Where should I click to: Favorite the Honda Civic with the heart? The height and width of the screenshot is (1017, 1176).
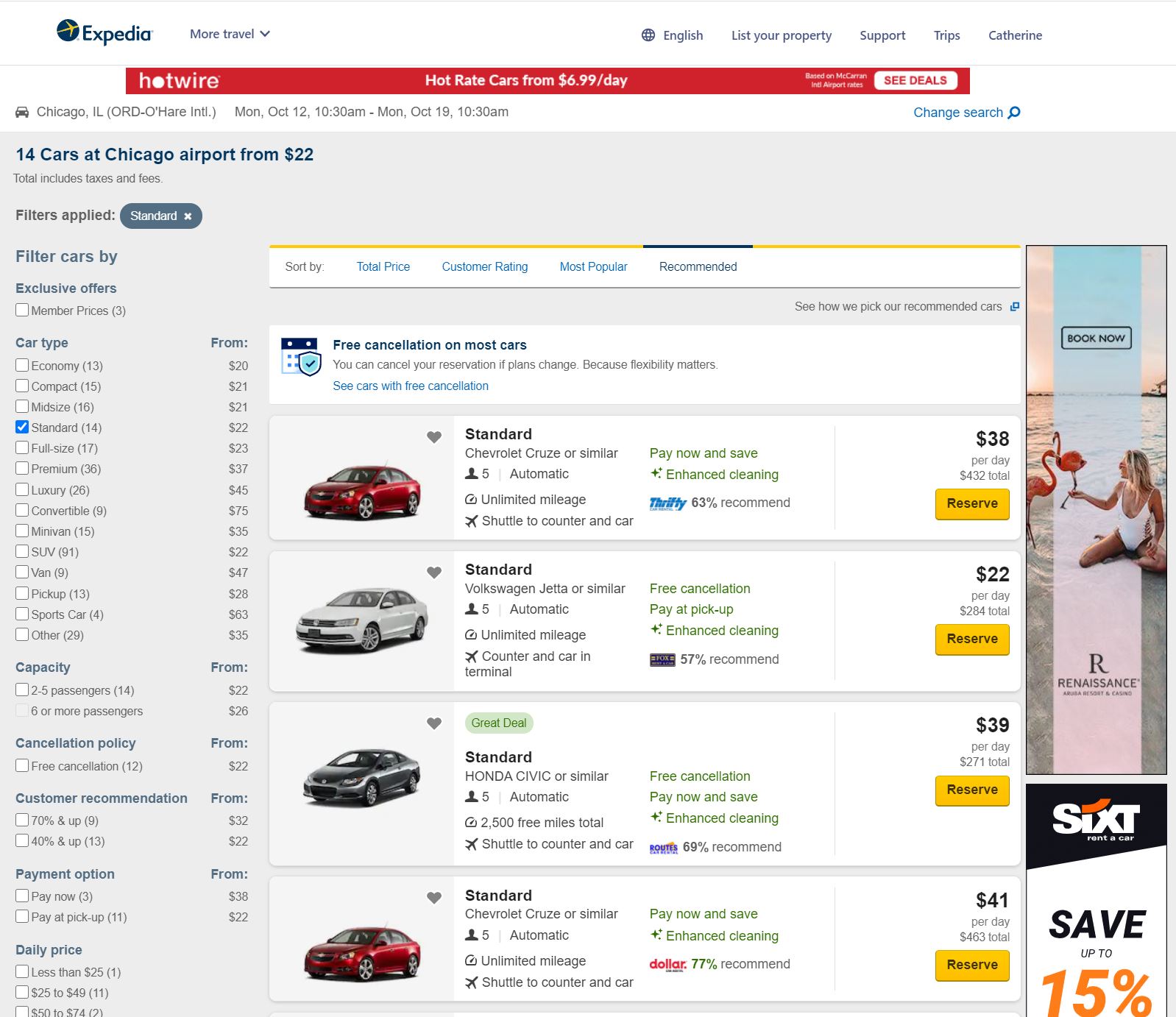point(434,723)
